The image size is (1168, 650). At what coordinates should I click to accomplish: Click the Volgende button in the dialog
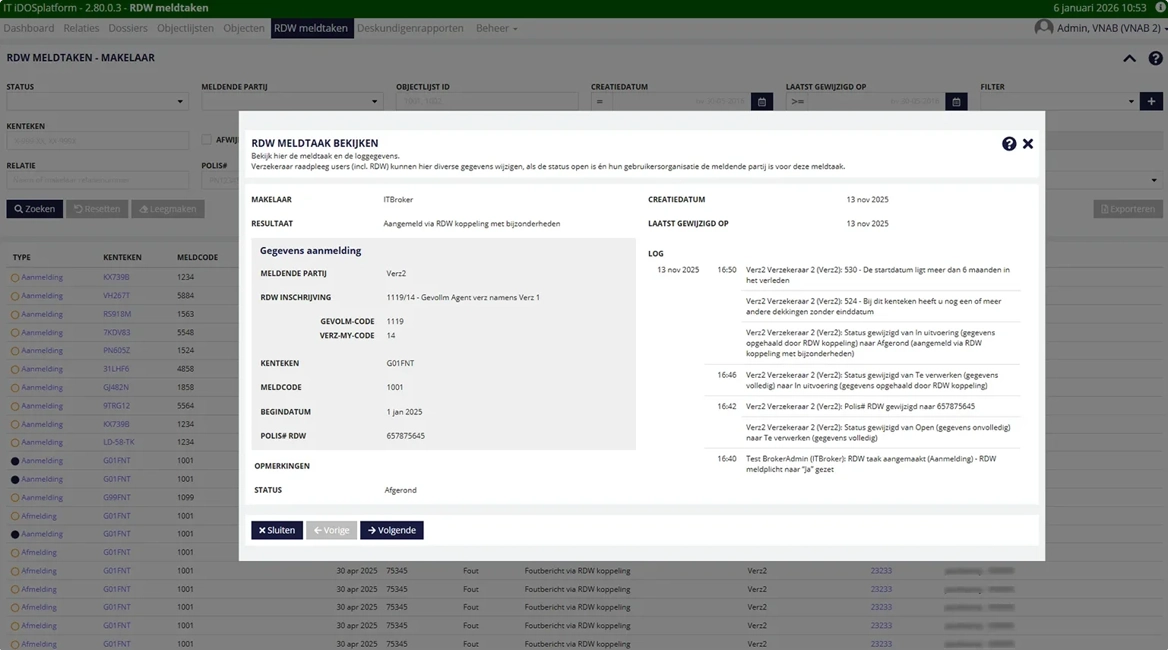tap(391, 530)
